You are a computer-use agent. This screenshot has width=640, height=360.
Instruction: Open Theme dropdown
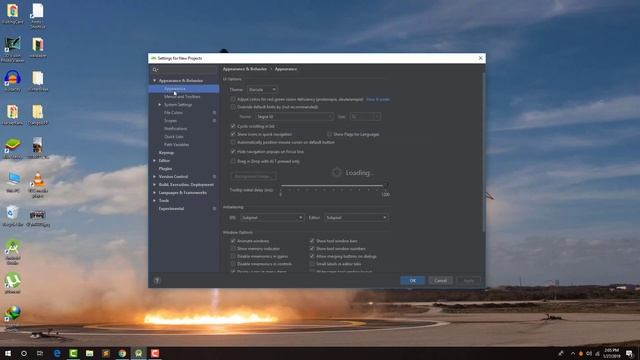tap(262, 89)
